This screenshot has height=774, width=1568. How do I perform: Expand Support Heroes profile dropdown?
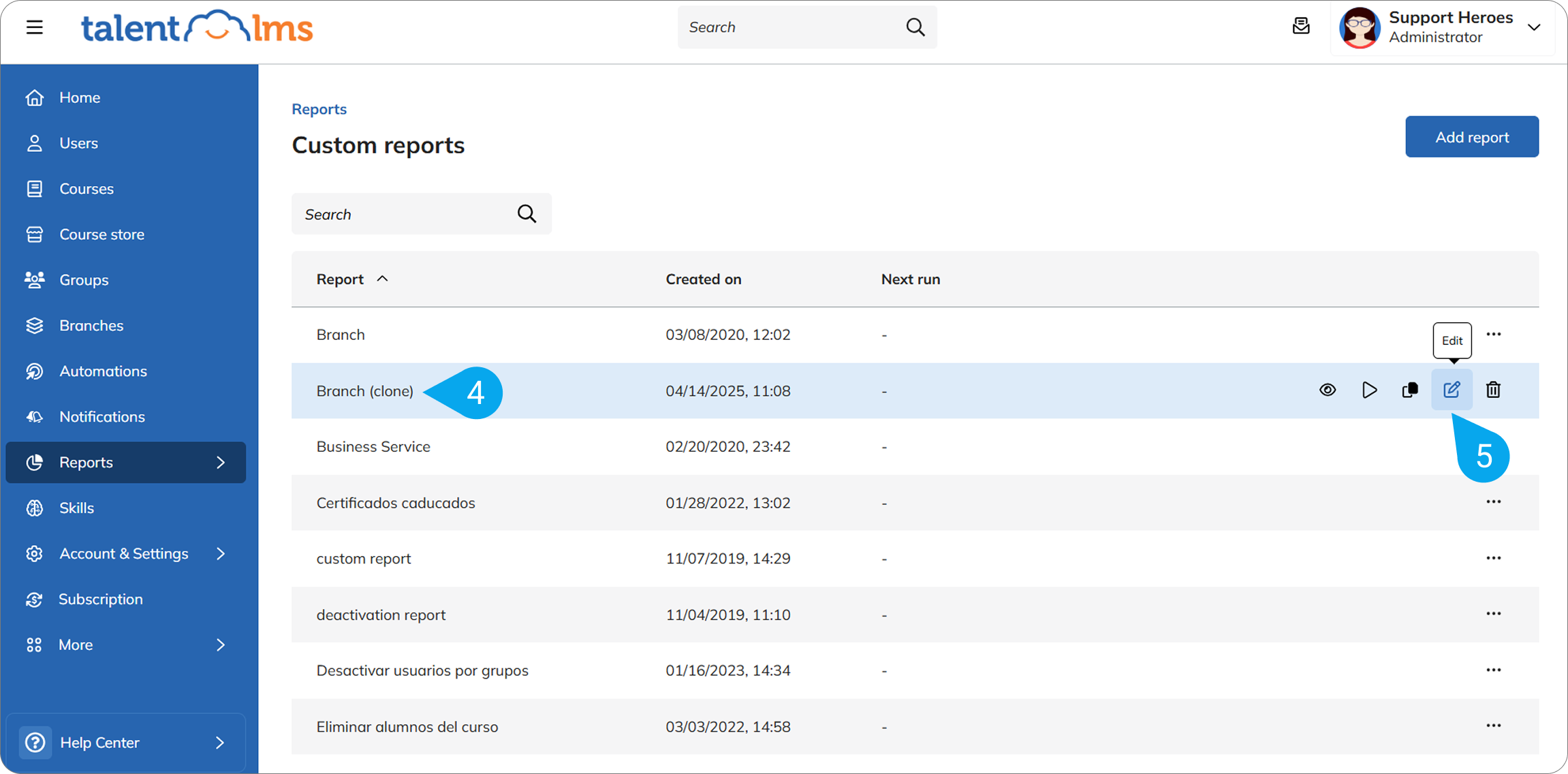point(1534,27)
